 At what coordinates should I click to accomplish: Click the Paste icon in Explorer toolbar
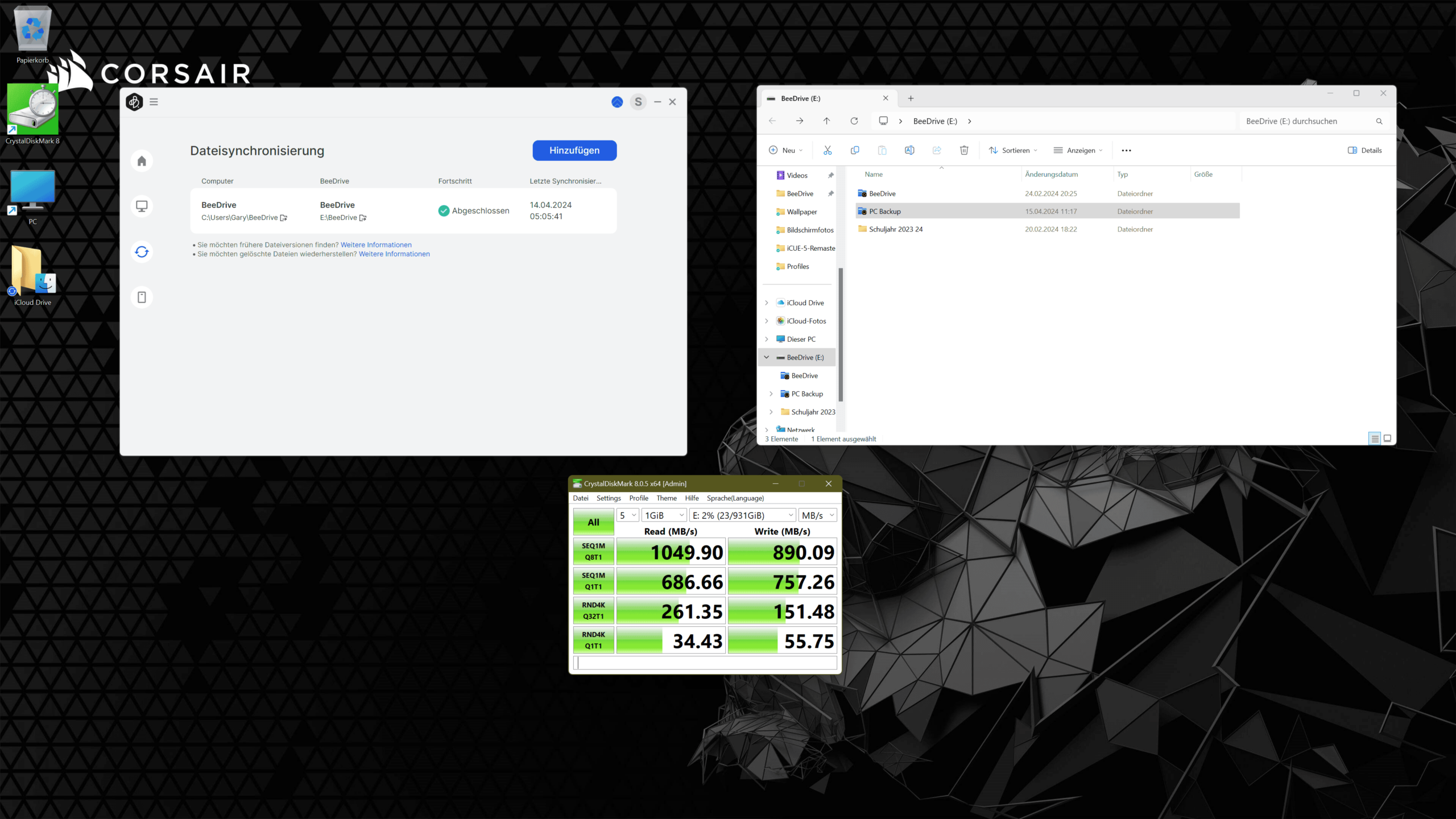point(882,150)
